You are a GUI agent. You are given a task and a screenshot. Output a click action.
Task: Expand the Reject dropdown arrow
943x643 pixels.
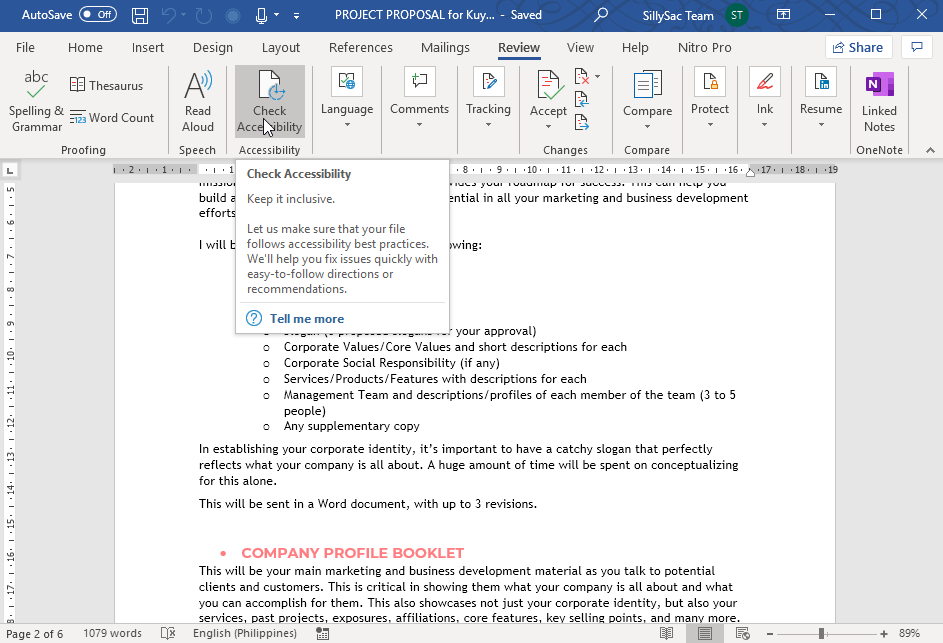click(597, 76)
